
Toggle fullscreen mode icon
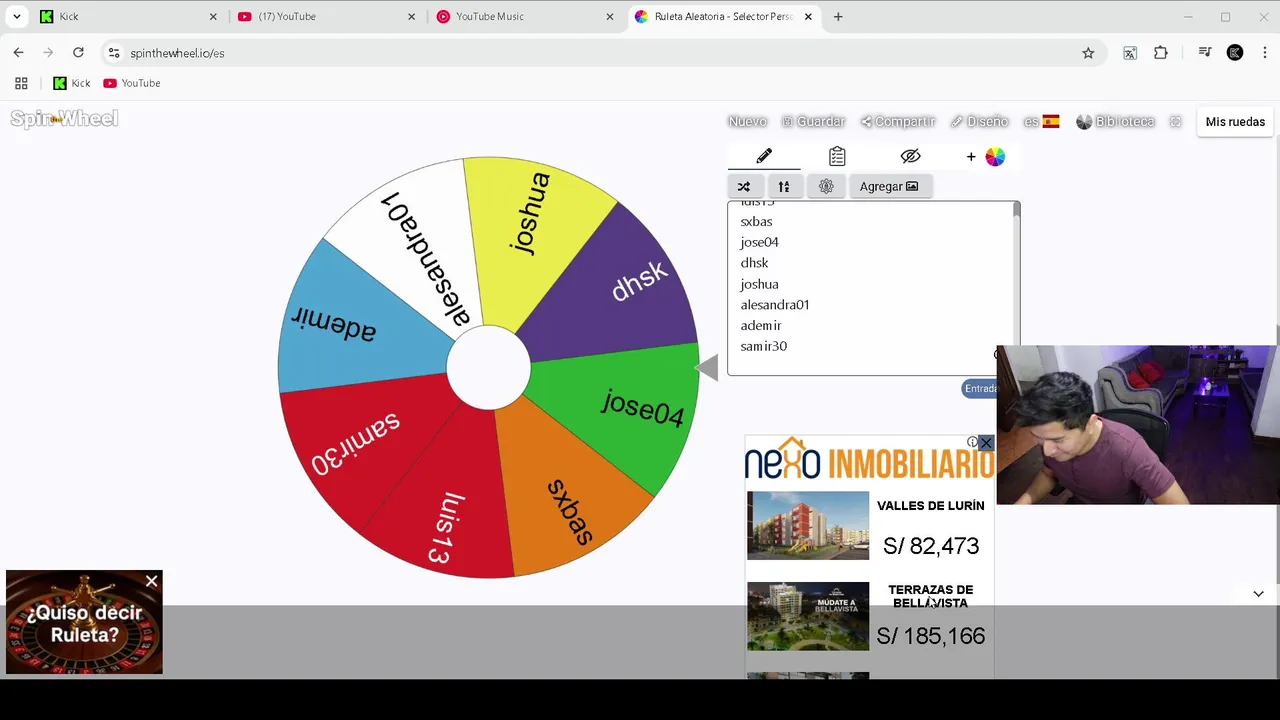(1176, 121)
